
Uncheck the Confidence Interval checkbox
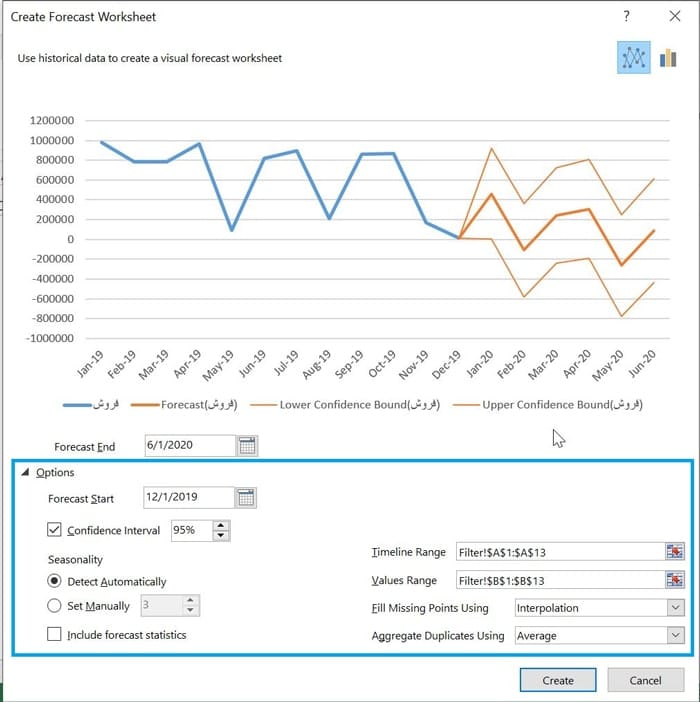[54, 530]
